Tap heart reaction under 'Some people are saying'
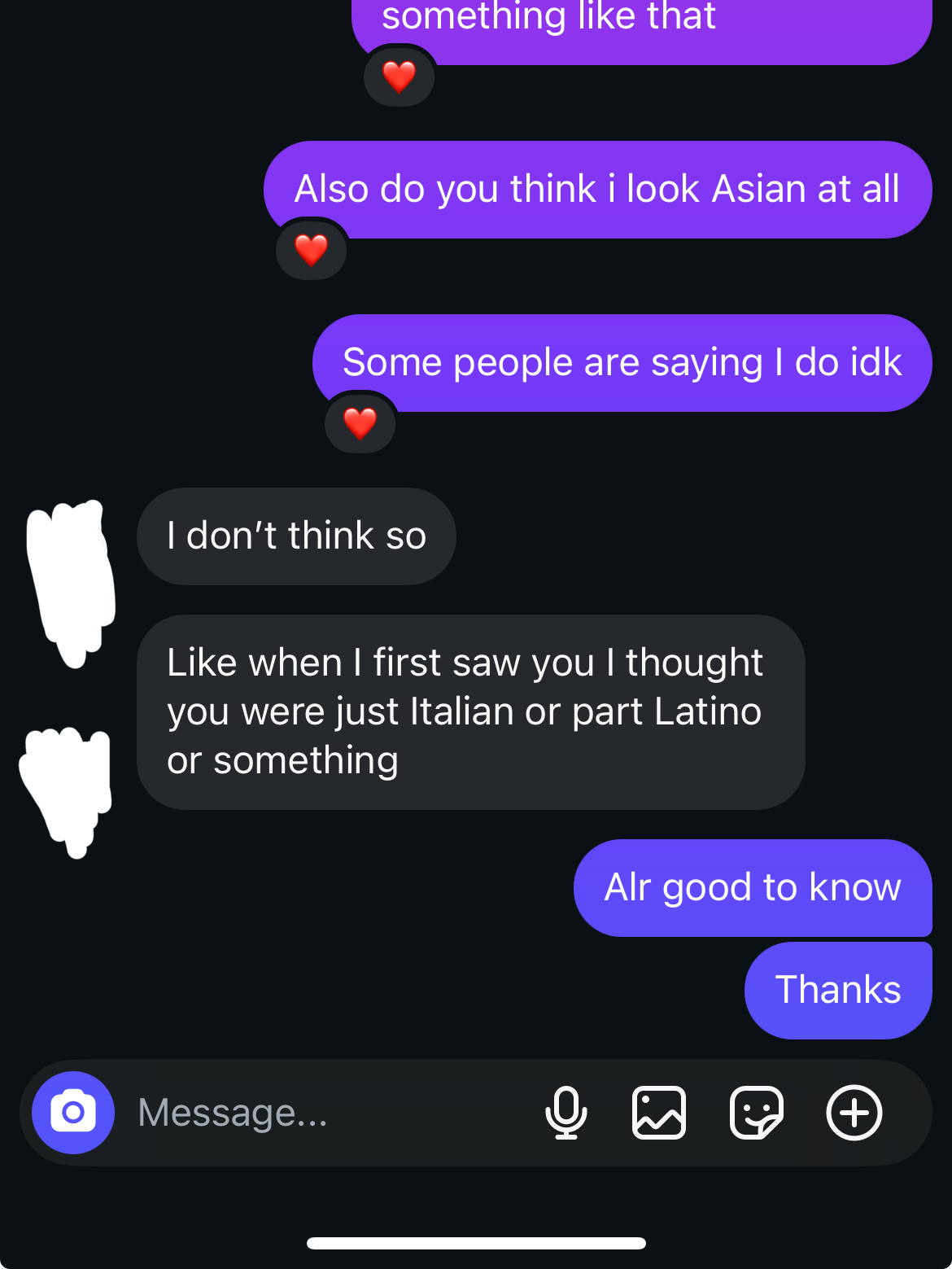 coord(360,423)
